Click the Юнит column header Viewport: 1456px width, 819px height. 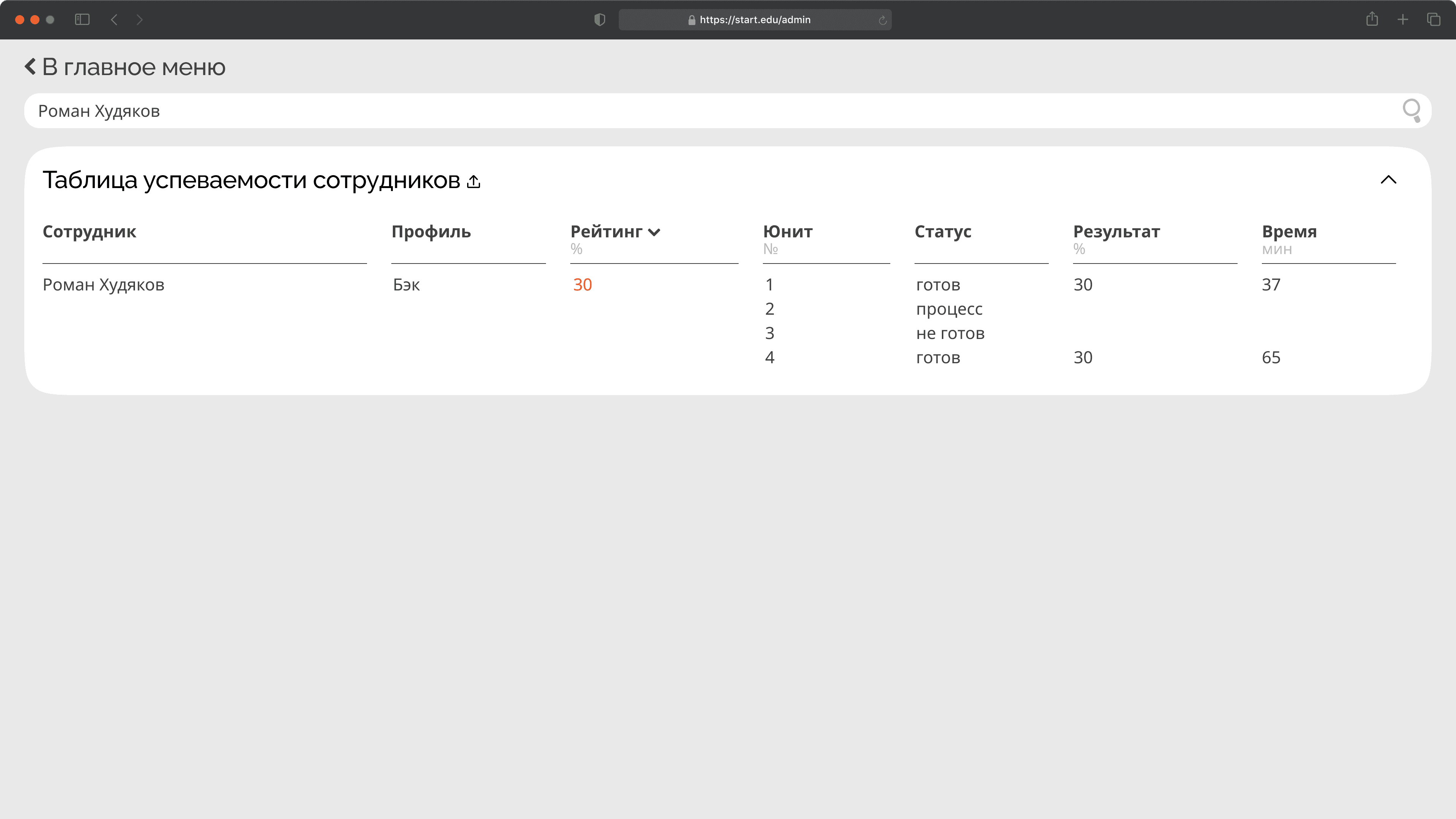tap(788, 231)
